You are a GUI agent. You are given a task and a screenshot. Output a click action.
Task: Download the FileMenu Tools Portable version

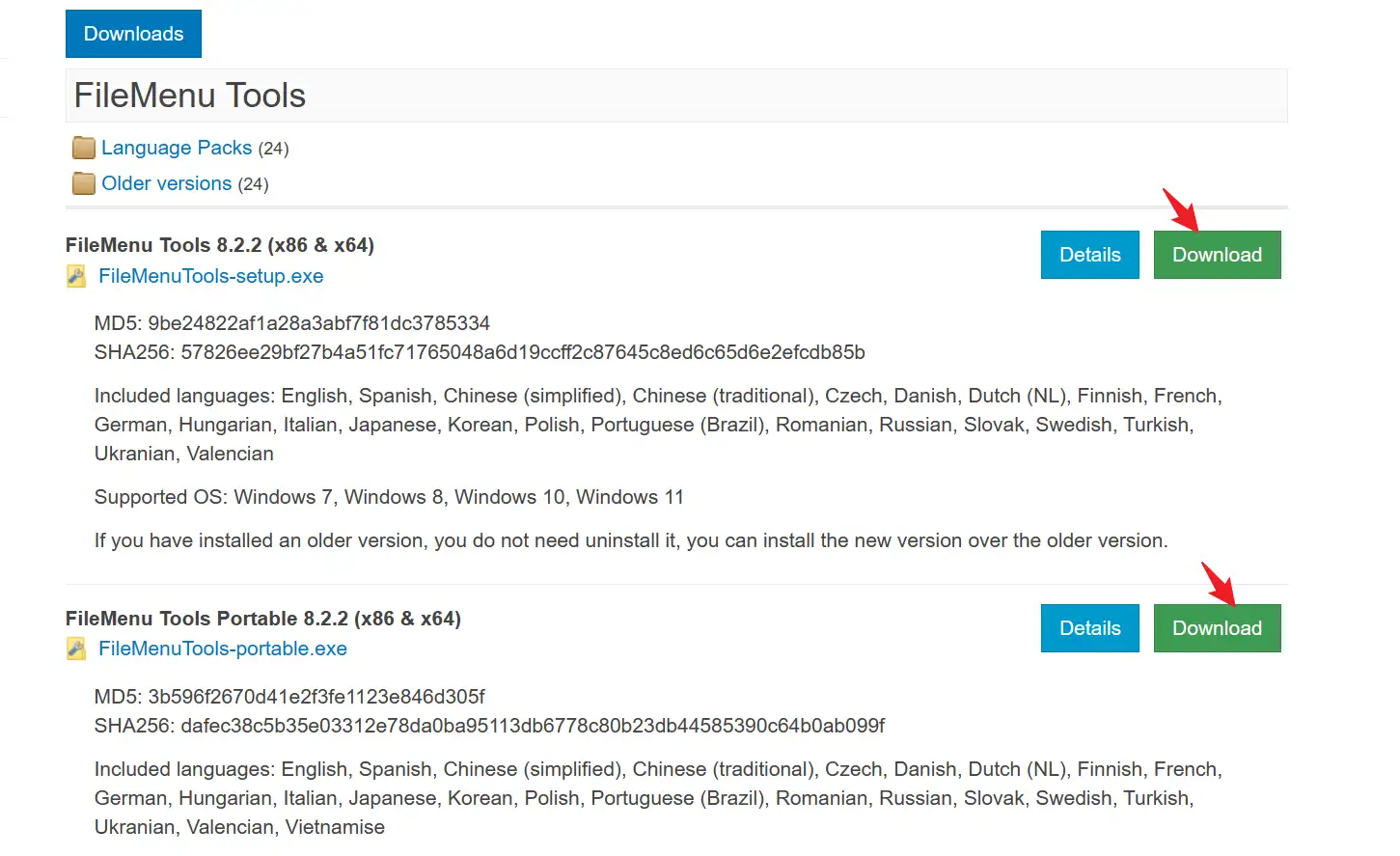pos(1217,628)
